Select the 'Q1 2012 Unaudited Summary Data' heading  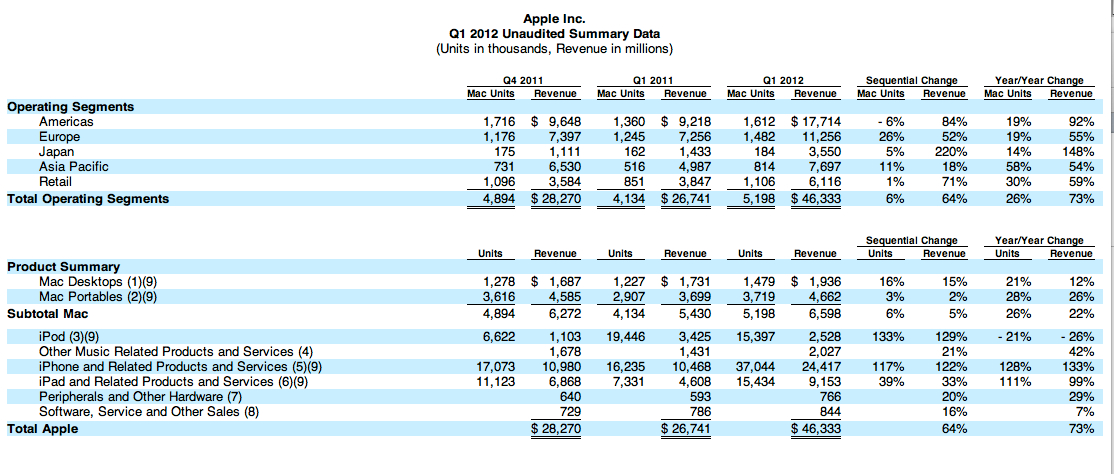554,33
